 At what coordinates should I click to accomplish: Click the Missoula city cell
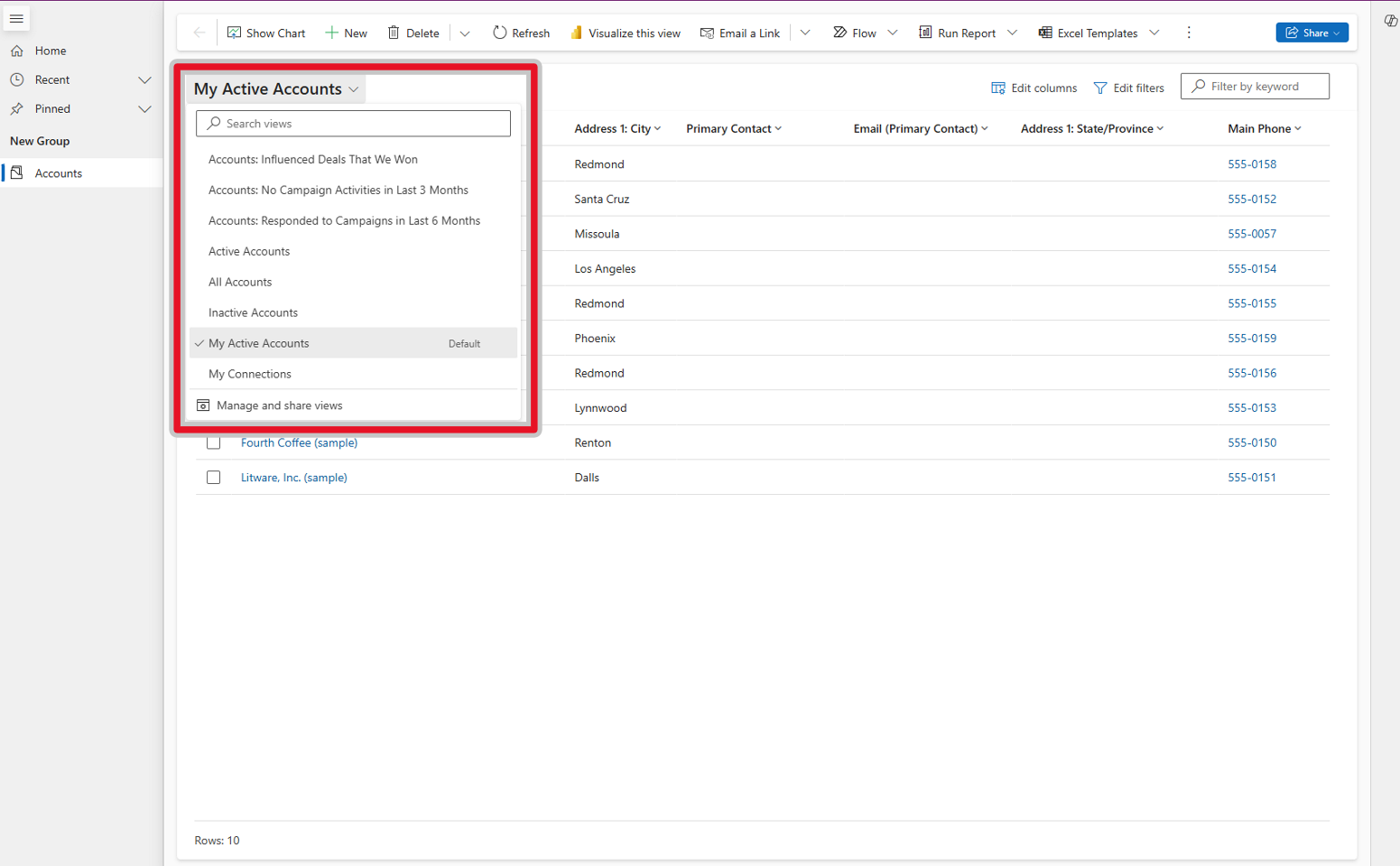[x=597, y=234]
